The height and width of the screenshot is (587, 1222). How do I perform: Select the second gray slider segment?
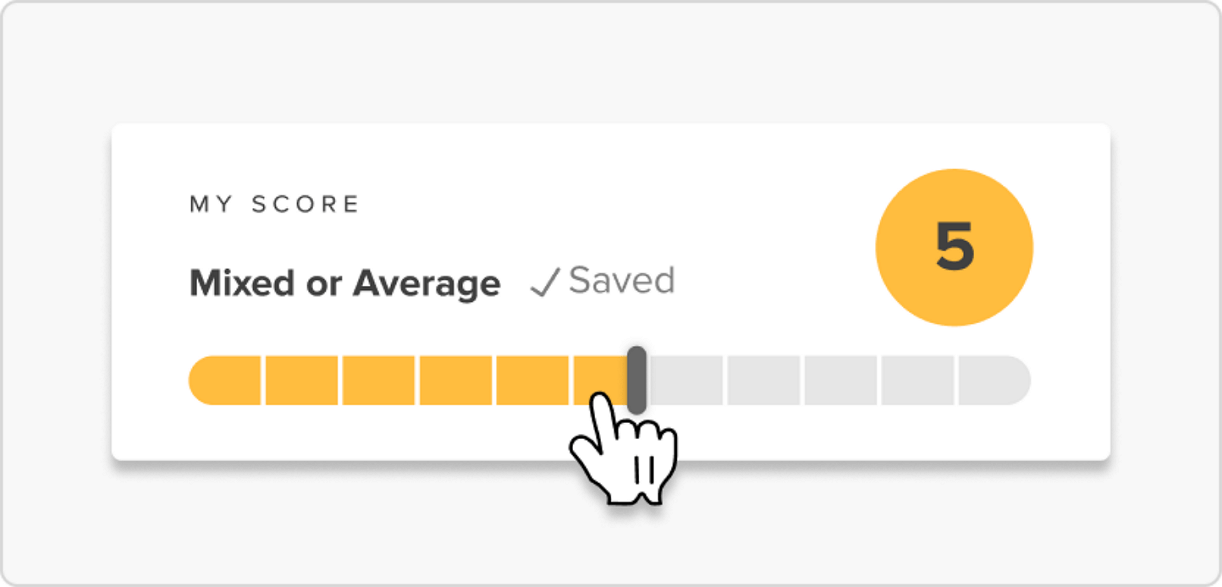point(763,381)
